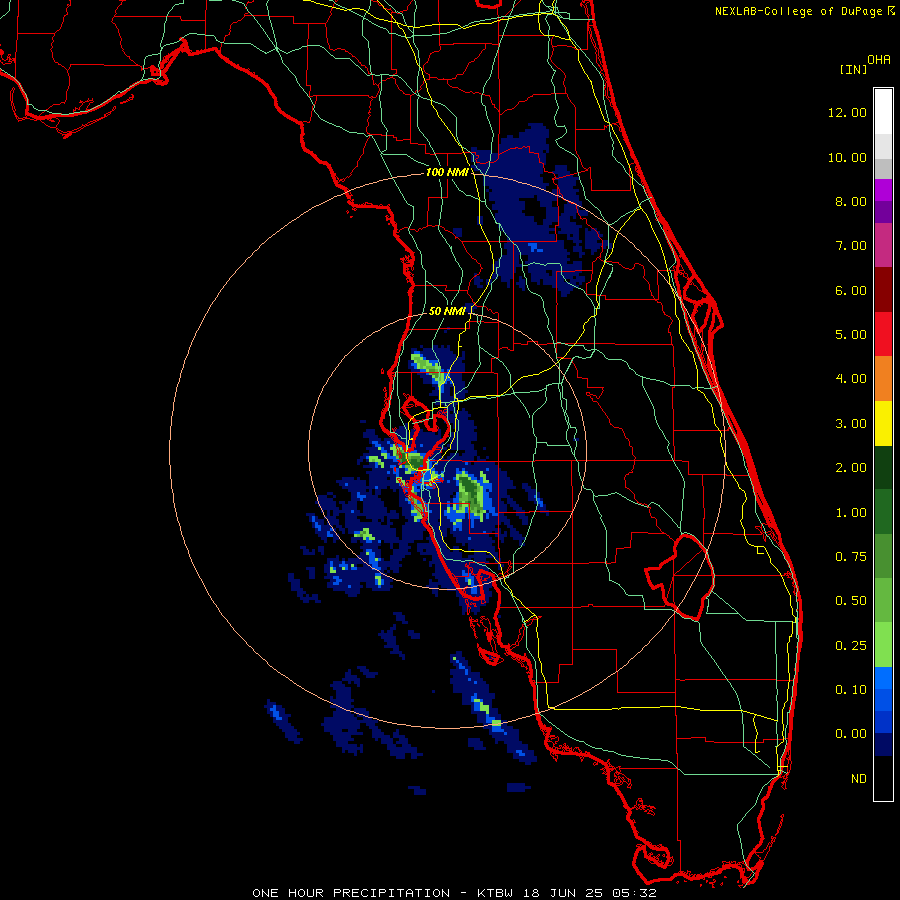Screen dimensions: 900x900
Task: Select the black ND legend swatch
Action: tap(883, 779)
